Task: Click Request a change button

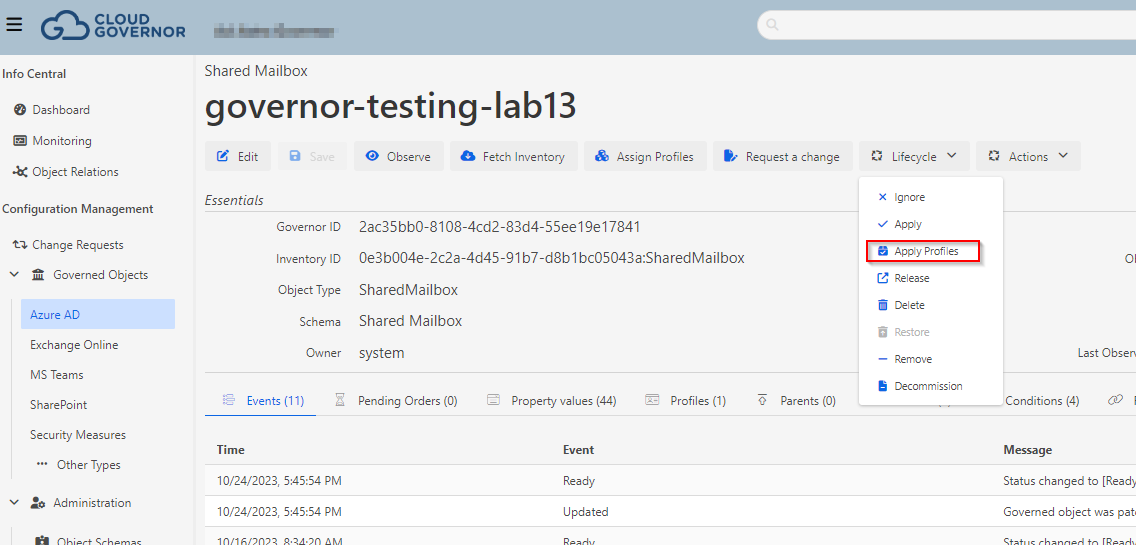Action: coord(782,156)
